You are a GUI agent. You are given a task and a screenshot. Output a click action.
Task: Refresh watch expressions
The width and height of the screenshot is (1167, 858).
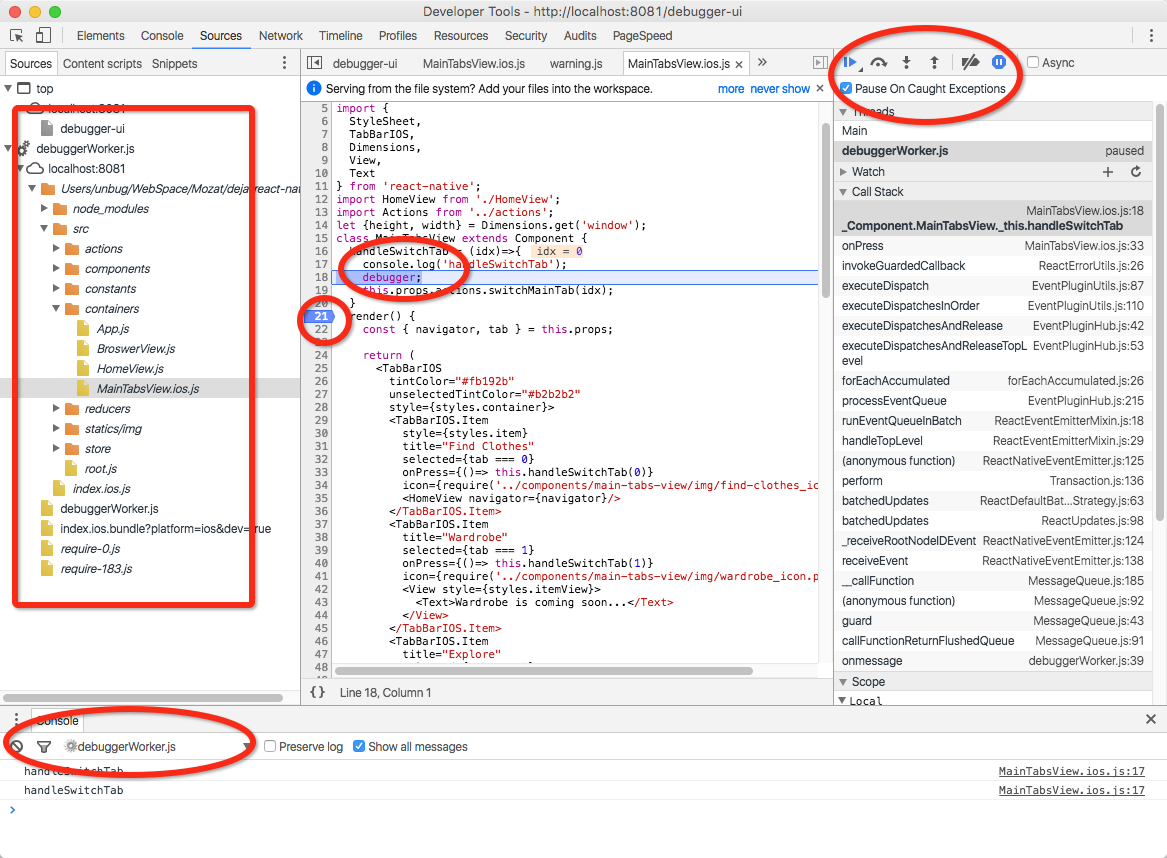coord(1136,172)
